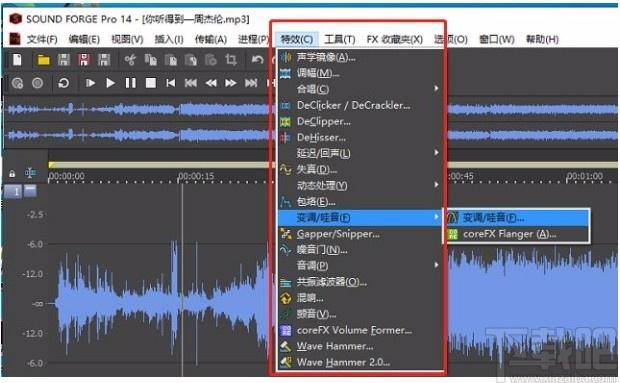The image size is (620, 383).
Task: Choose 声学镜像(A)... effect
Action: 360,58
